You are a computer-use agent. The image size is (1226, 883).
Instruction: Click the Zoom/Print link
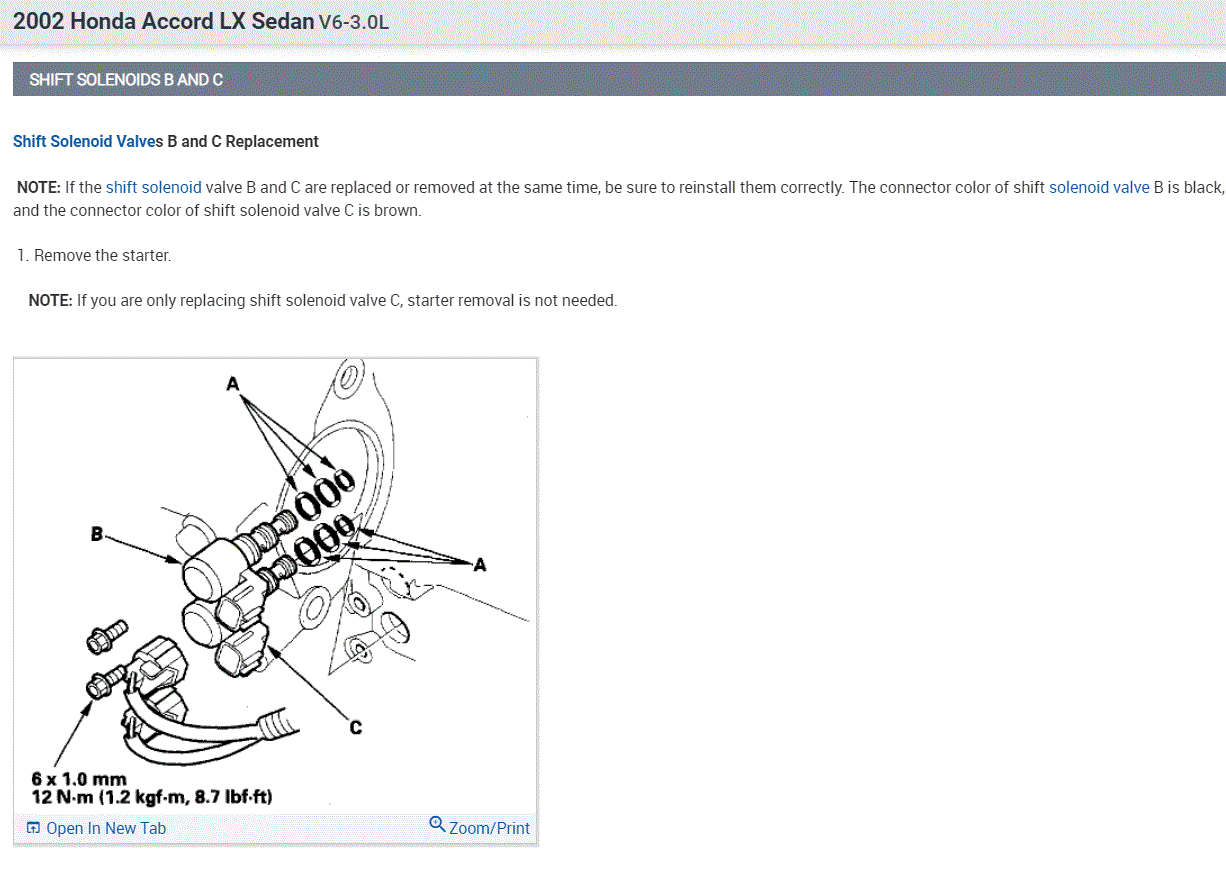pyautogui.click(x=489, y=828)
